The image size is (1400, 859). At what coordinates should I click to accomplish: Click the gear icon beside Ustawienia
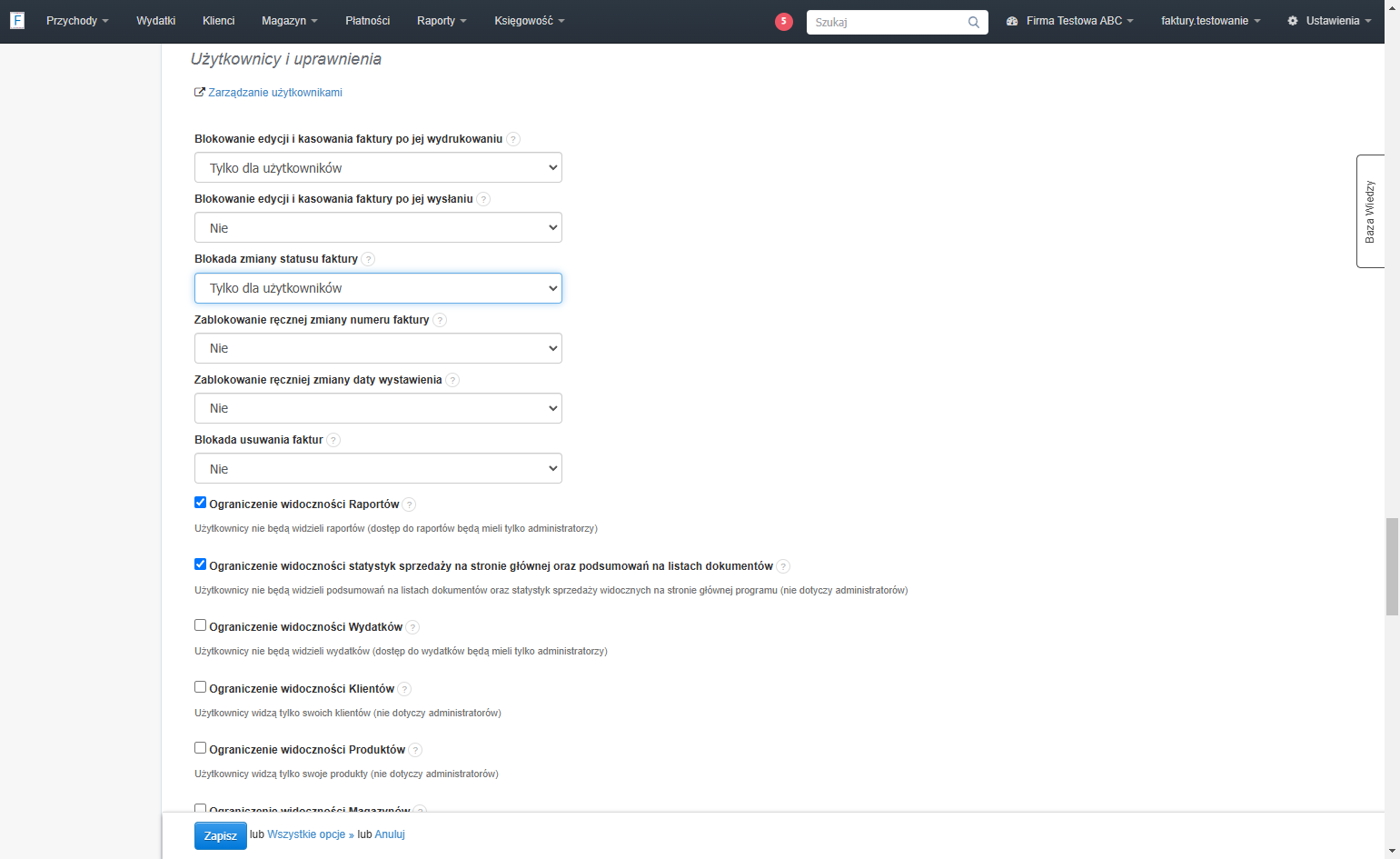click(1293, 21)
